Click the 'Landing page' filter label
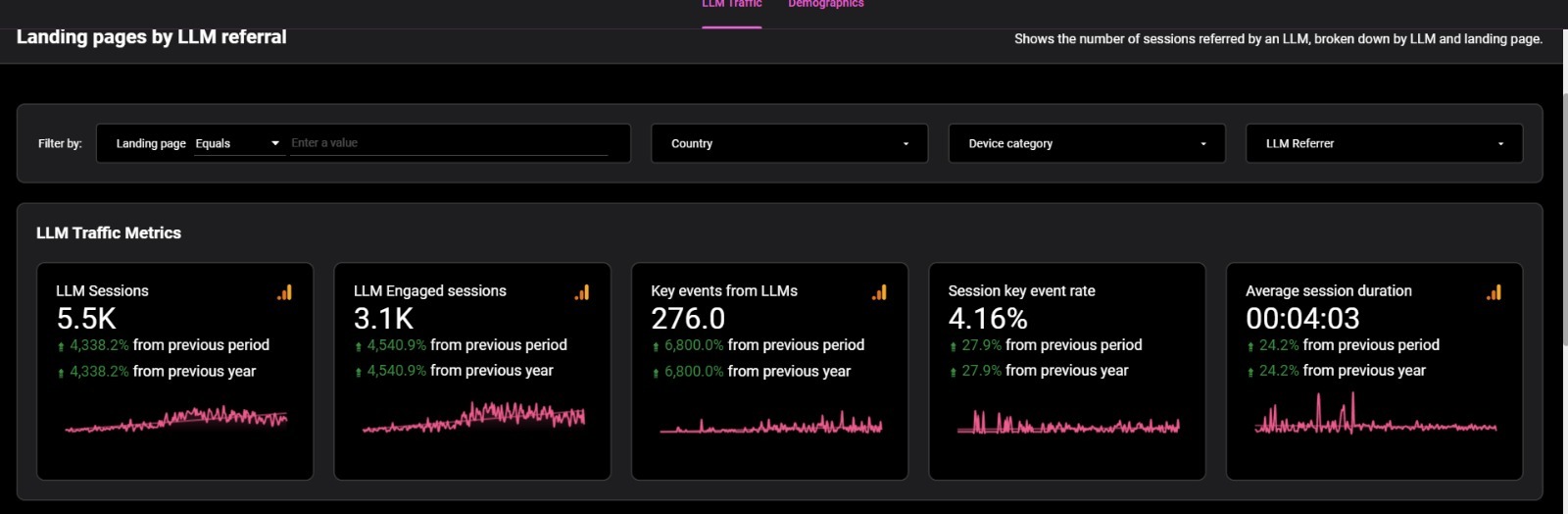The width and height of the screenshot is (1568, 514). click(x=151, y=143)
